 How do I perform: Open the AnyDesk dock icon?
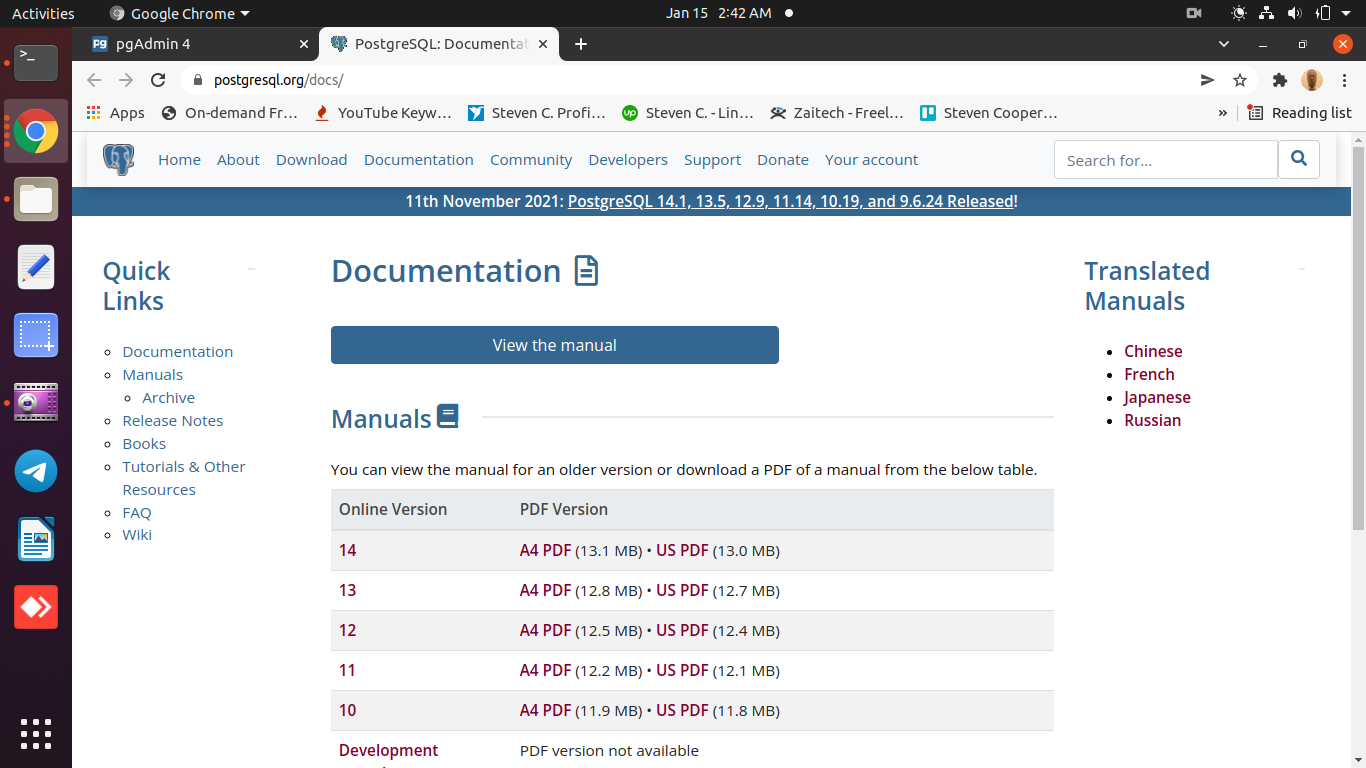point(36,607)
